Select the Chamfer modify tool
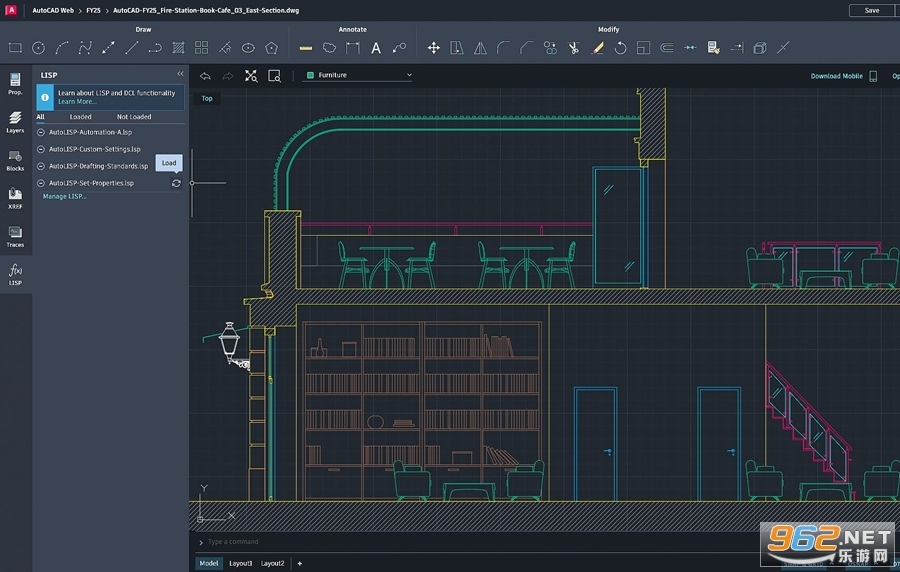The image size is (900, 572). pos(526,48)
